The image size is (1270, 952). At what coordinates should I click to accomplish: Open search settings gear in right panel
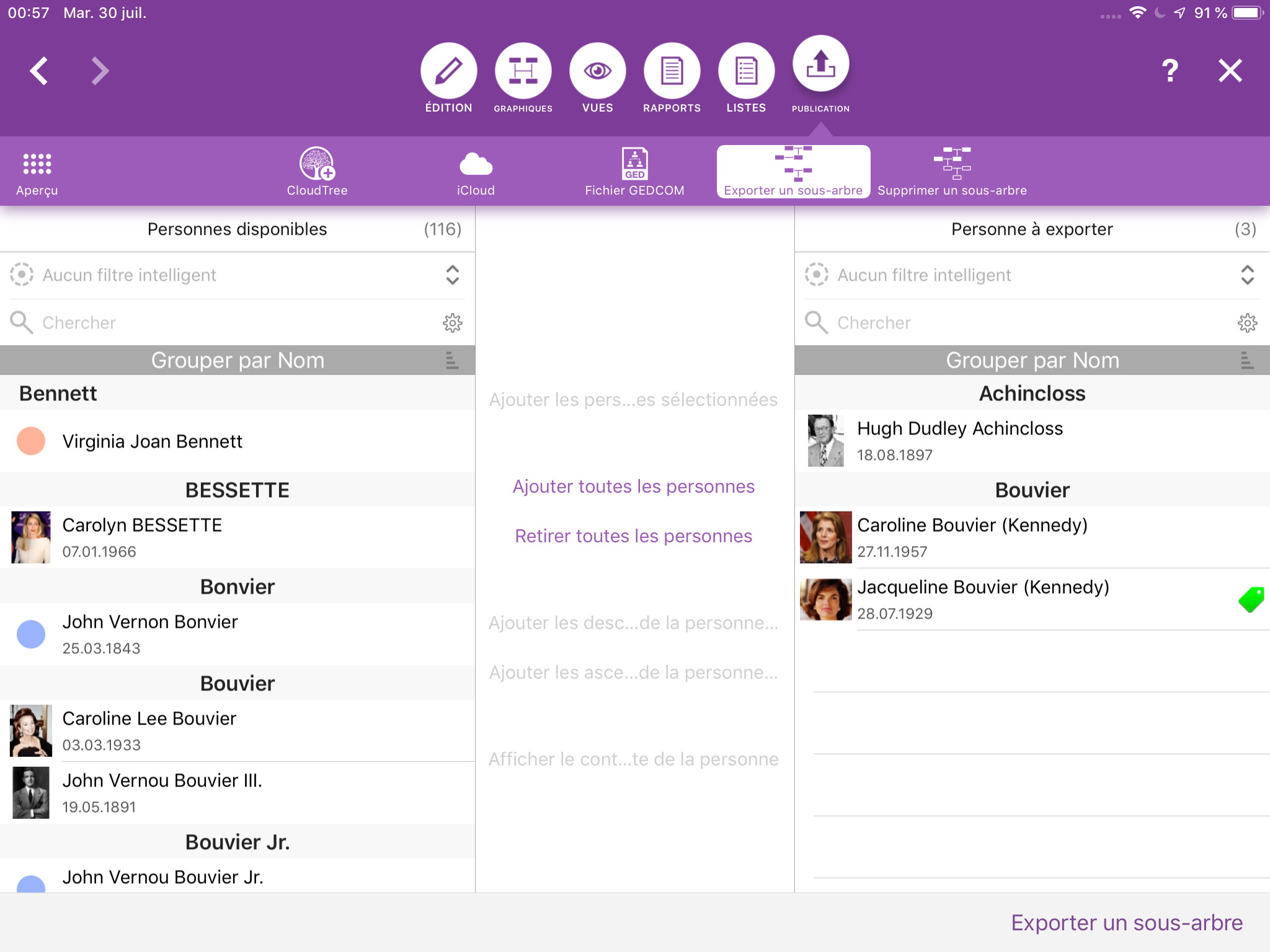tap(1247, 323)
